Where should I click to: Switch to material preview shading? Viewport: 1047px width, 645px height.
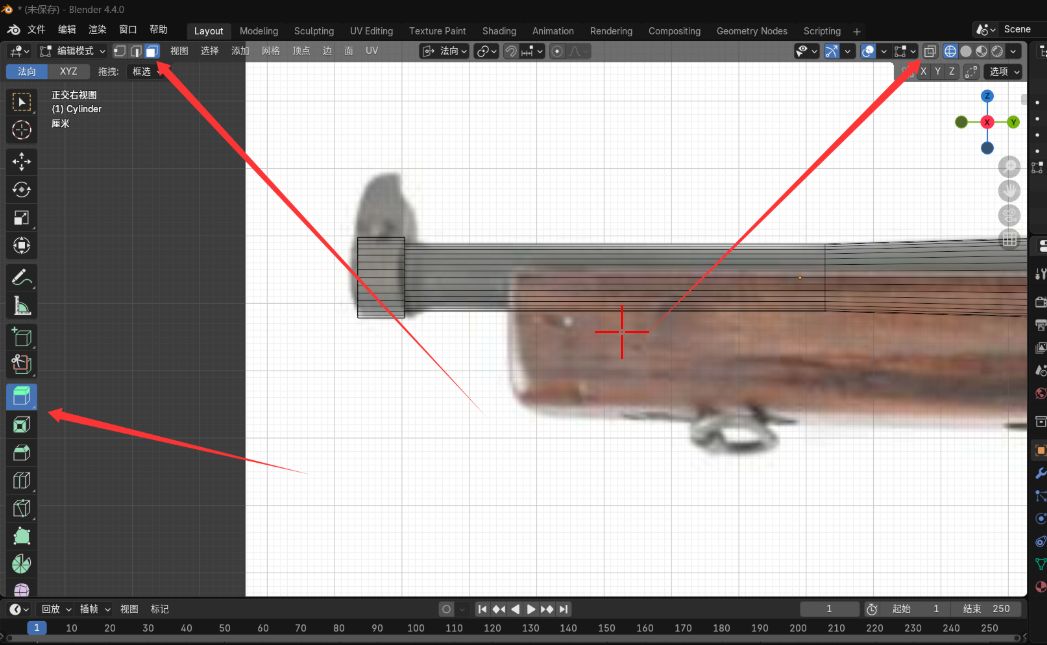(982, 51)
